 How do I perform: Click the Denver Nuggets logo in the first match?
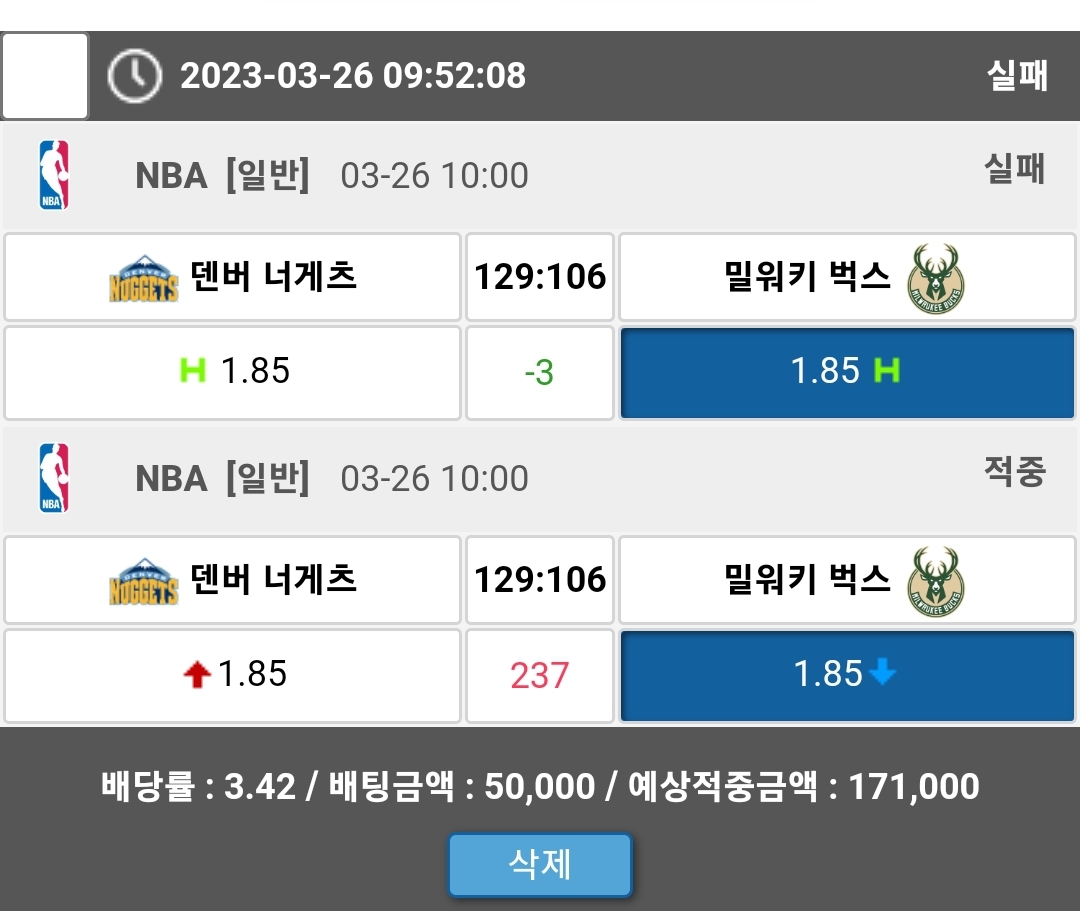click(143, 278)
